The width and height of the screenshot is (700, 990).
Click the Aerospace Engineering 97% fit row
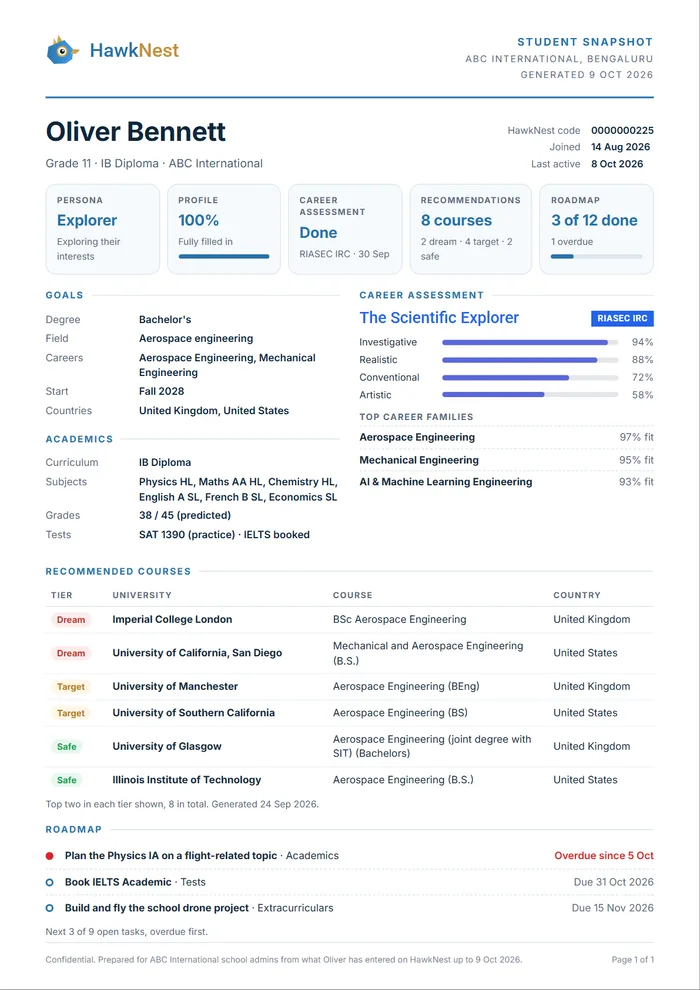point(507,438)
